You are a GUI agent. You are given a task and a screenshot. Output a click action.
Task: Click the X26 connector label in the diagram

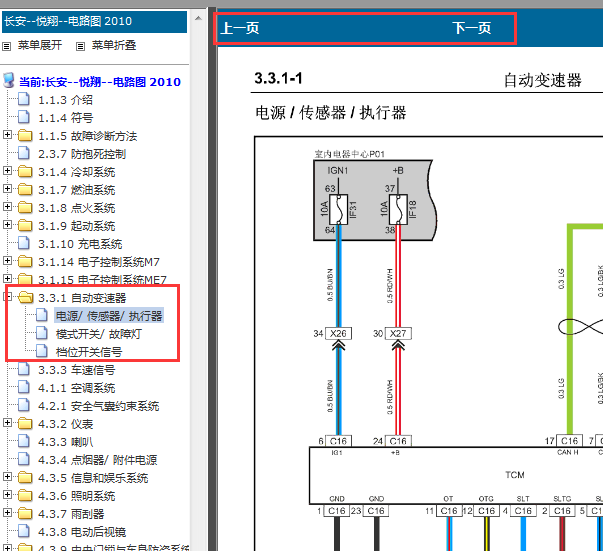(x=338, y=333)
